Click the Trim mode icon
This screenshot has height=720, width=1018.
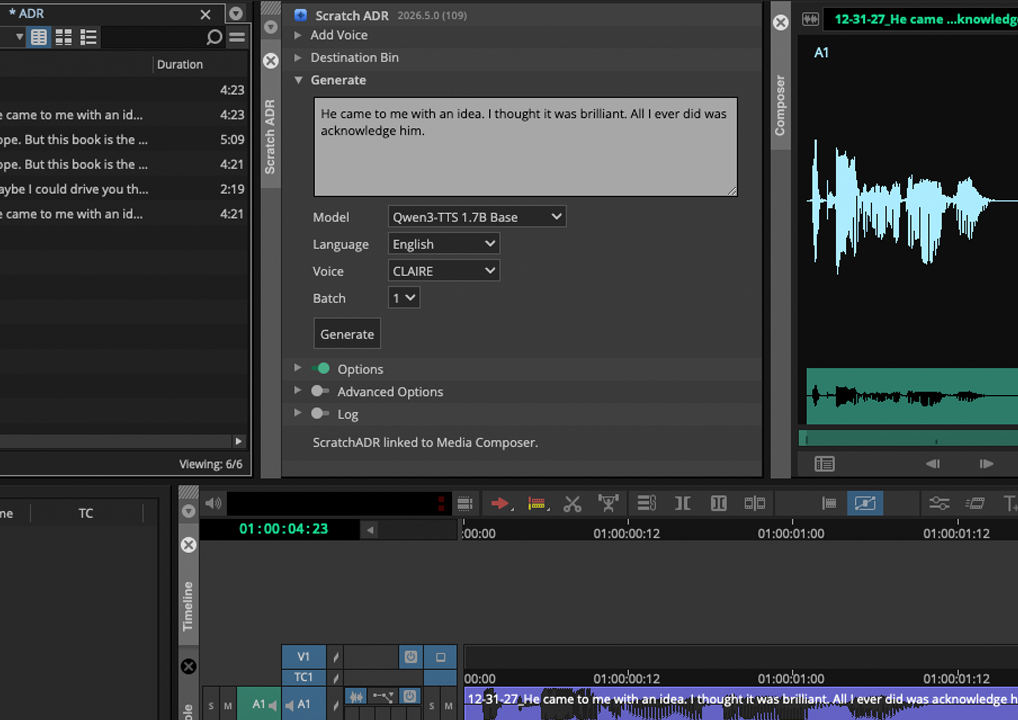(682, 503)
